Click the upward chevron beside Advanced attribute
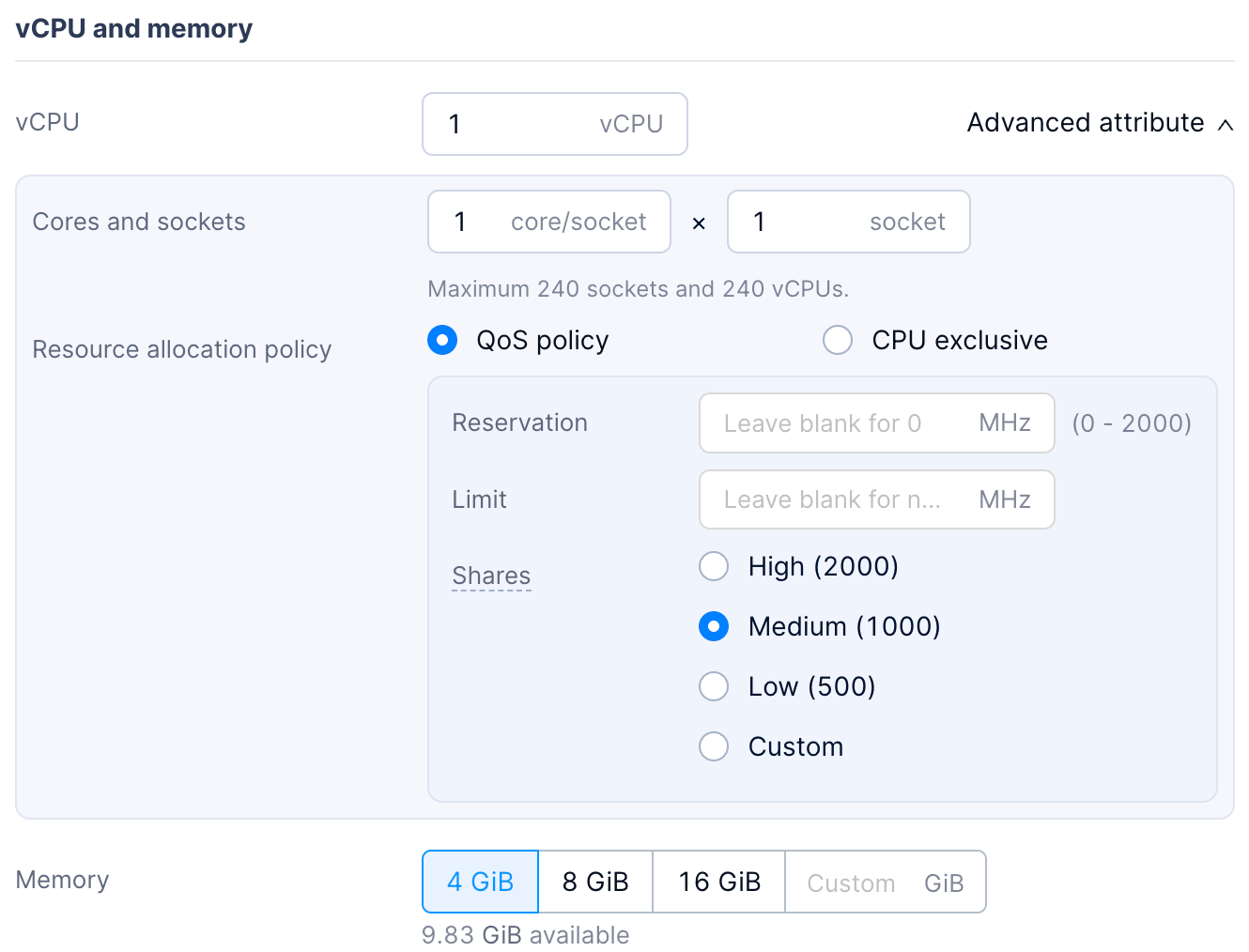The height and width of the screenshot is (952, 1249). pos(1225,125)
